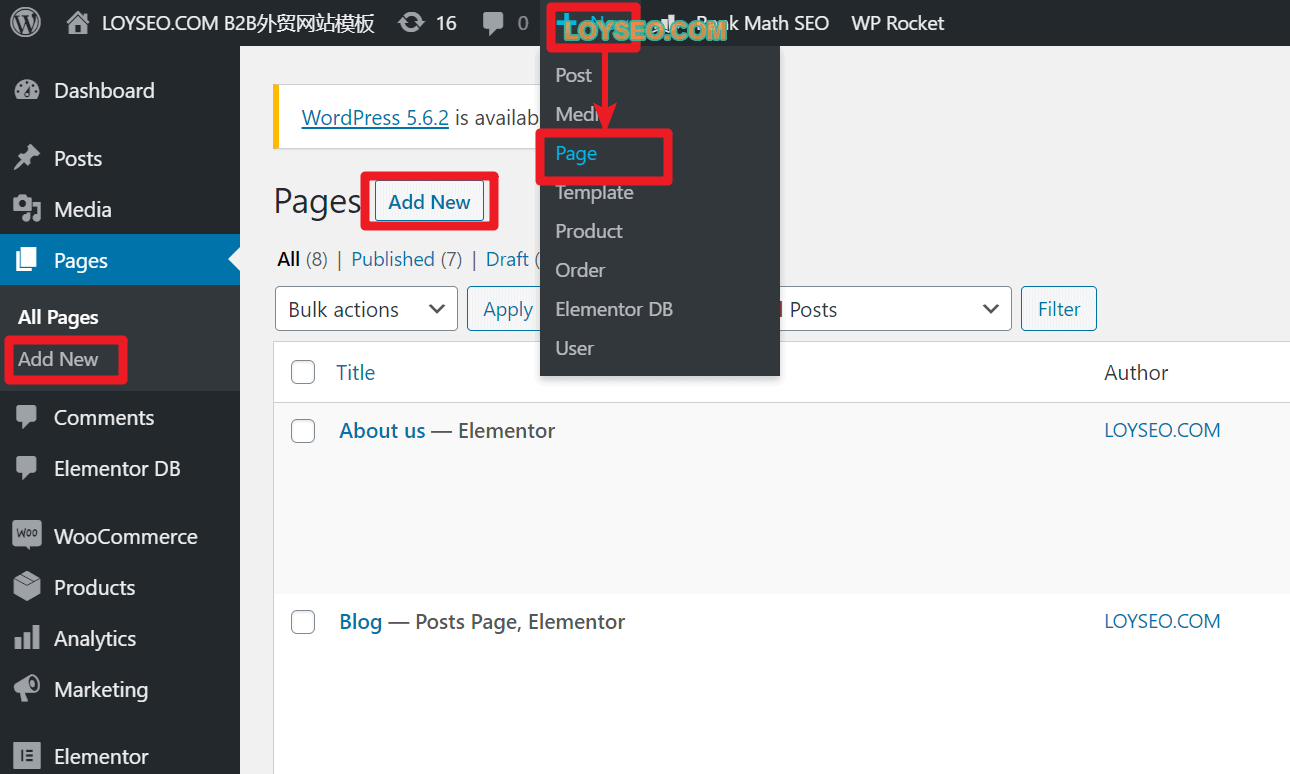Screen dimensions: 1290x774
Task: Open the Analytics sidebar item
Action: pos(120,638)
